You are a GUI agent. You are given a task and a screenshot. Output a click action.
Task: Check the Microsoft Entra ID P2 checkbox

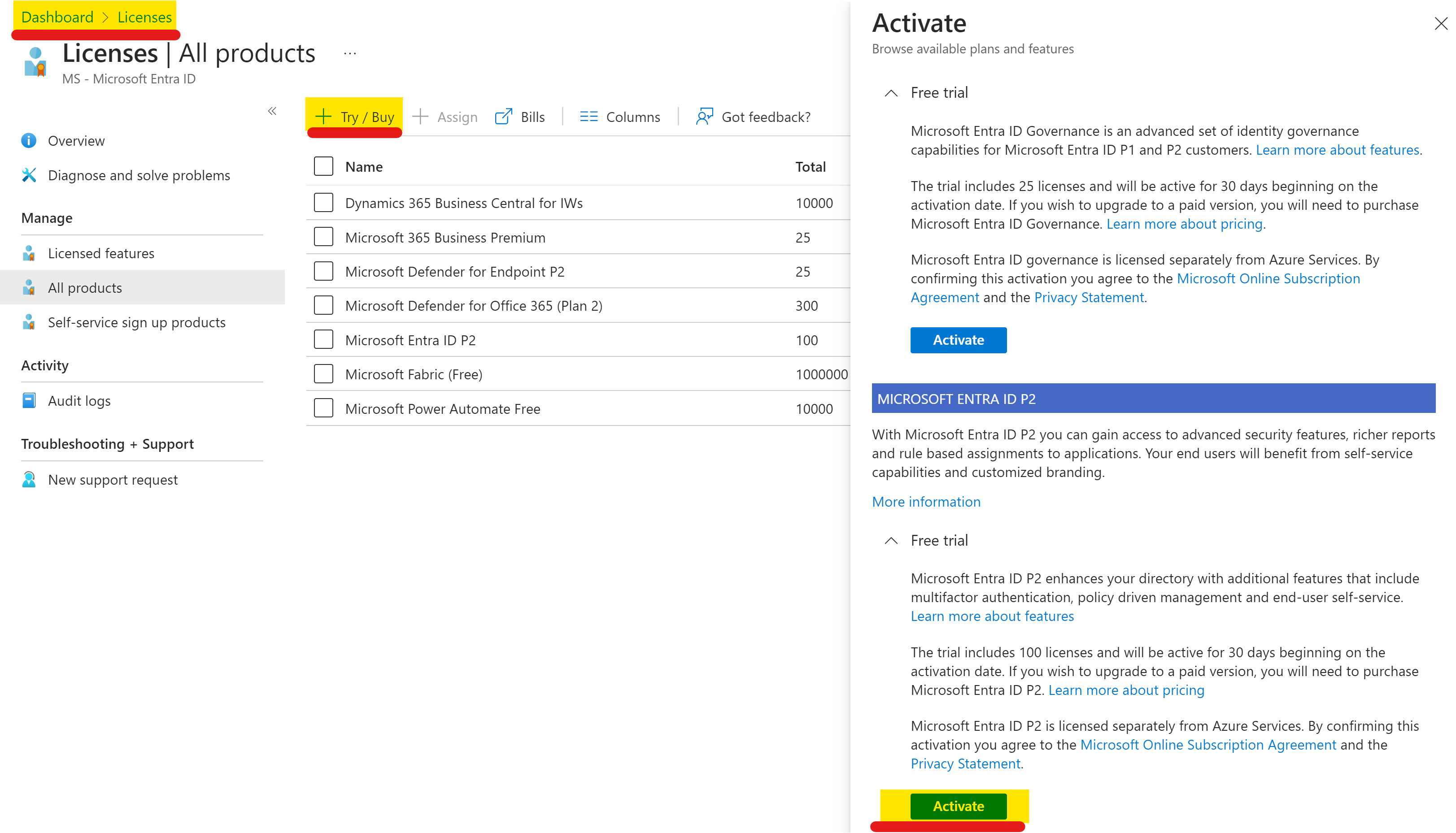(323, 340)
